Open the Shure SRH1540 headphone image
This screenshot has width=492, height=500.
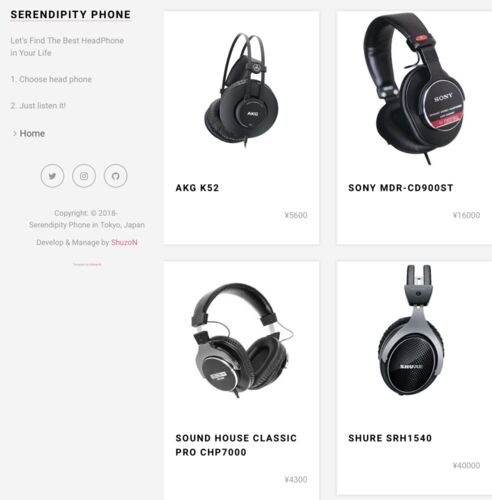[412, 330]
